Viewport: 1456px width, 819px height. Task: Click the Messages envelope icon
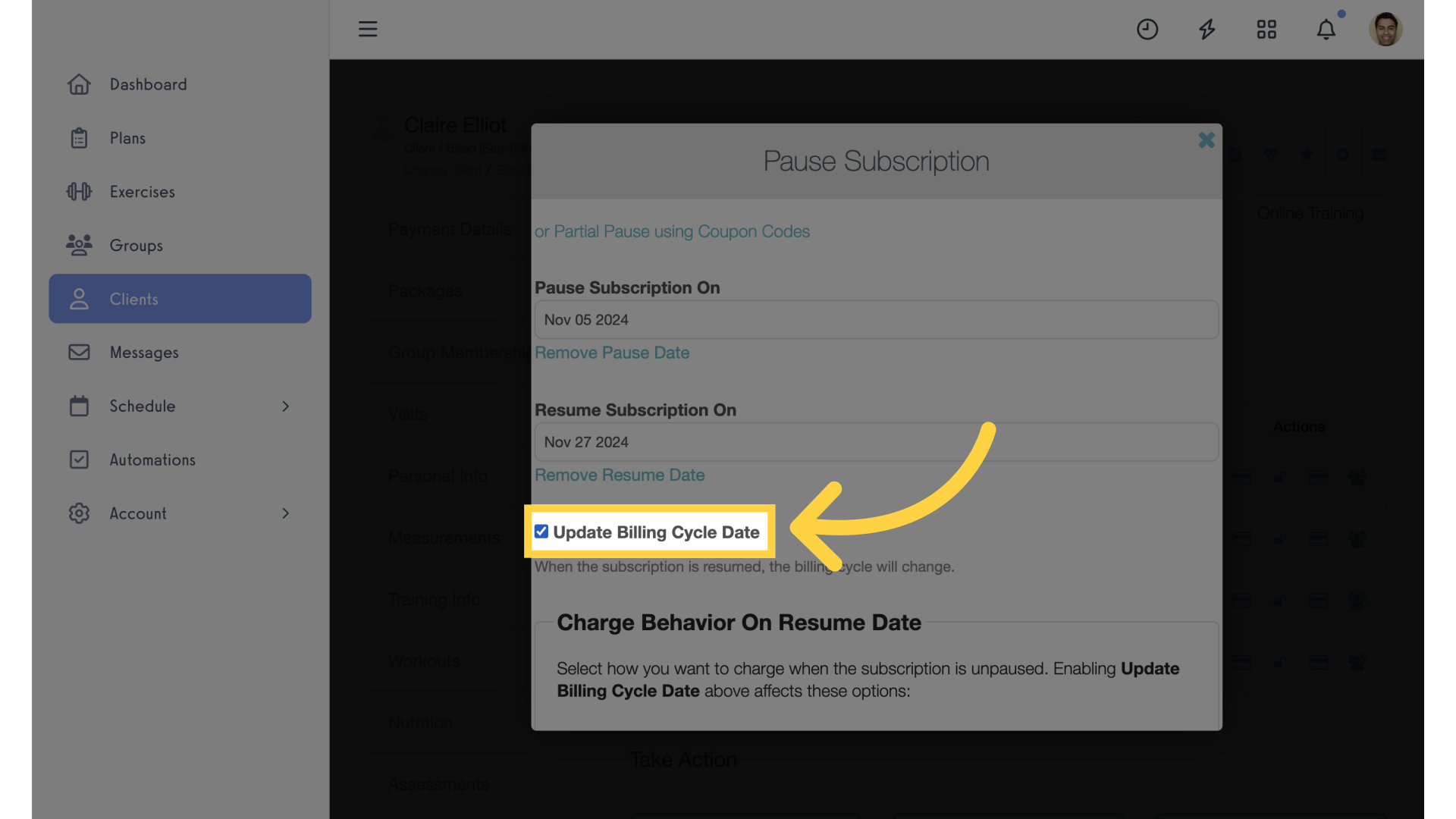point(79,352)
